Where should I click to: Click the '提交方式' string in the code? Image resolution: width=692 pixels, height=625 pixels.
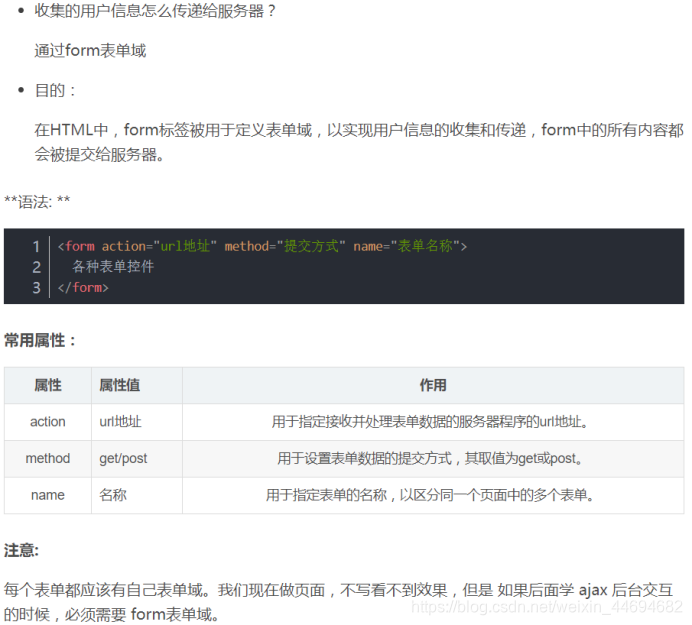[311, 246]
